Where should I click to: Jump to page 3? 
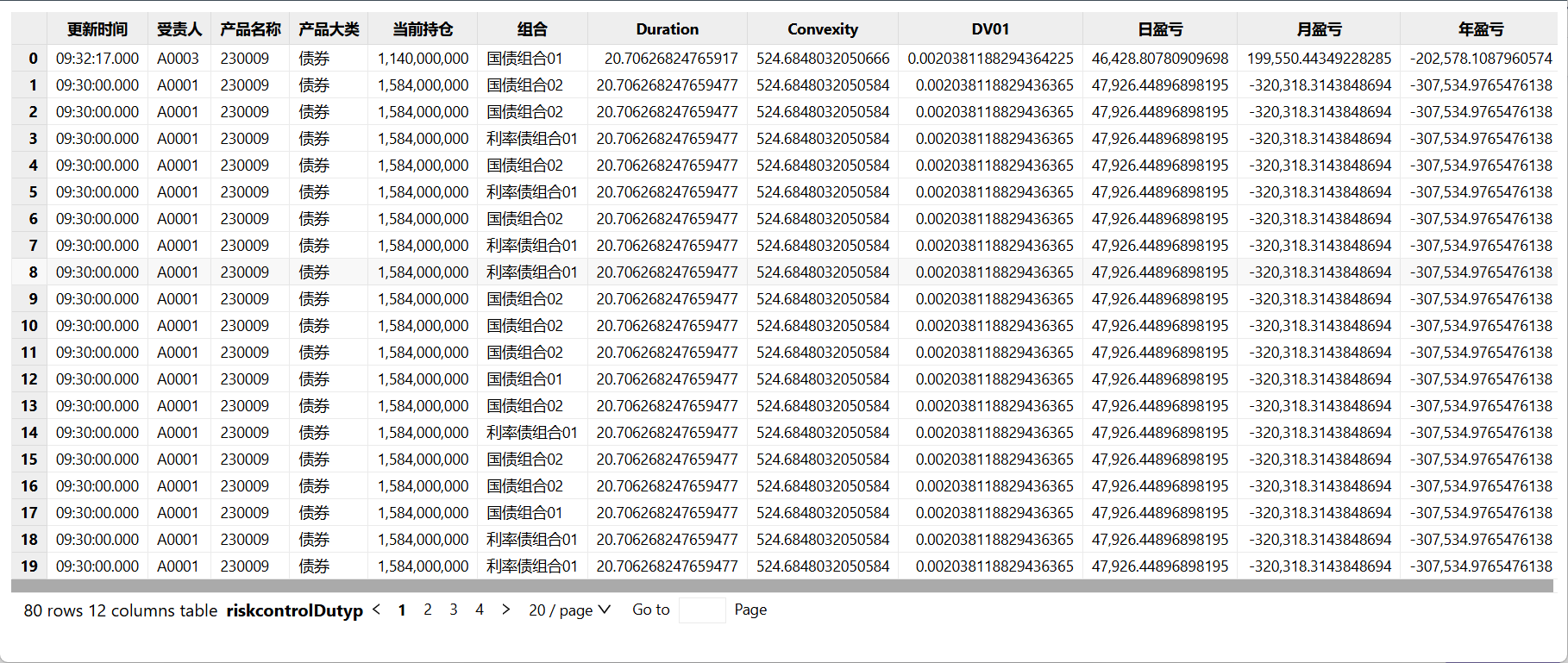coord(454,610)
